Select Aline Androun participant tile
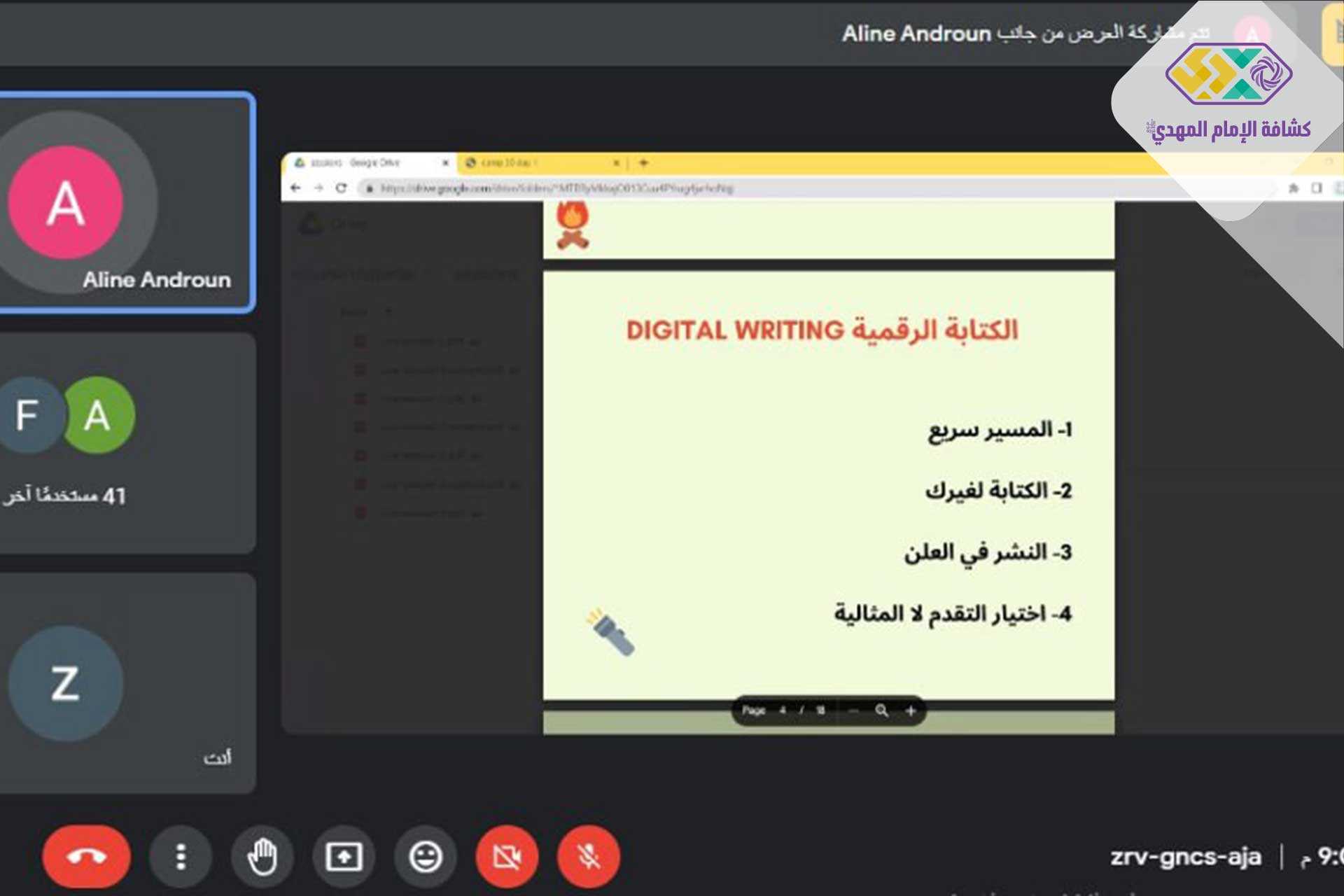This screenshot has width=1344, height=896. 126,203
